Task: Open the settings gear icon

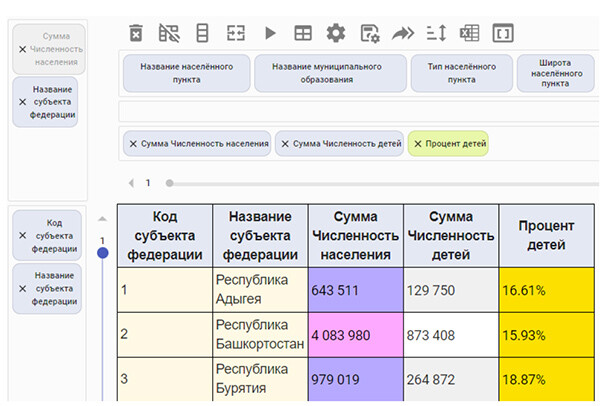Action: pos(335,33)
